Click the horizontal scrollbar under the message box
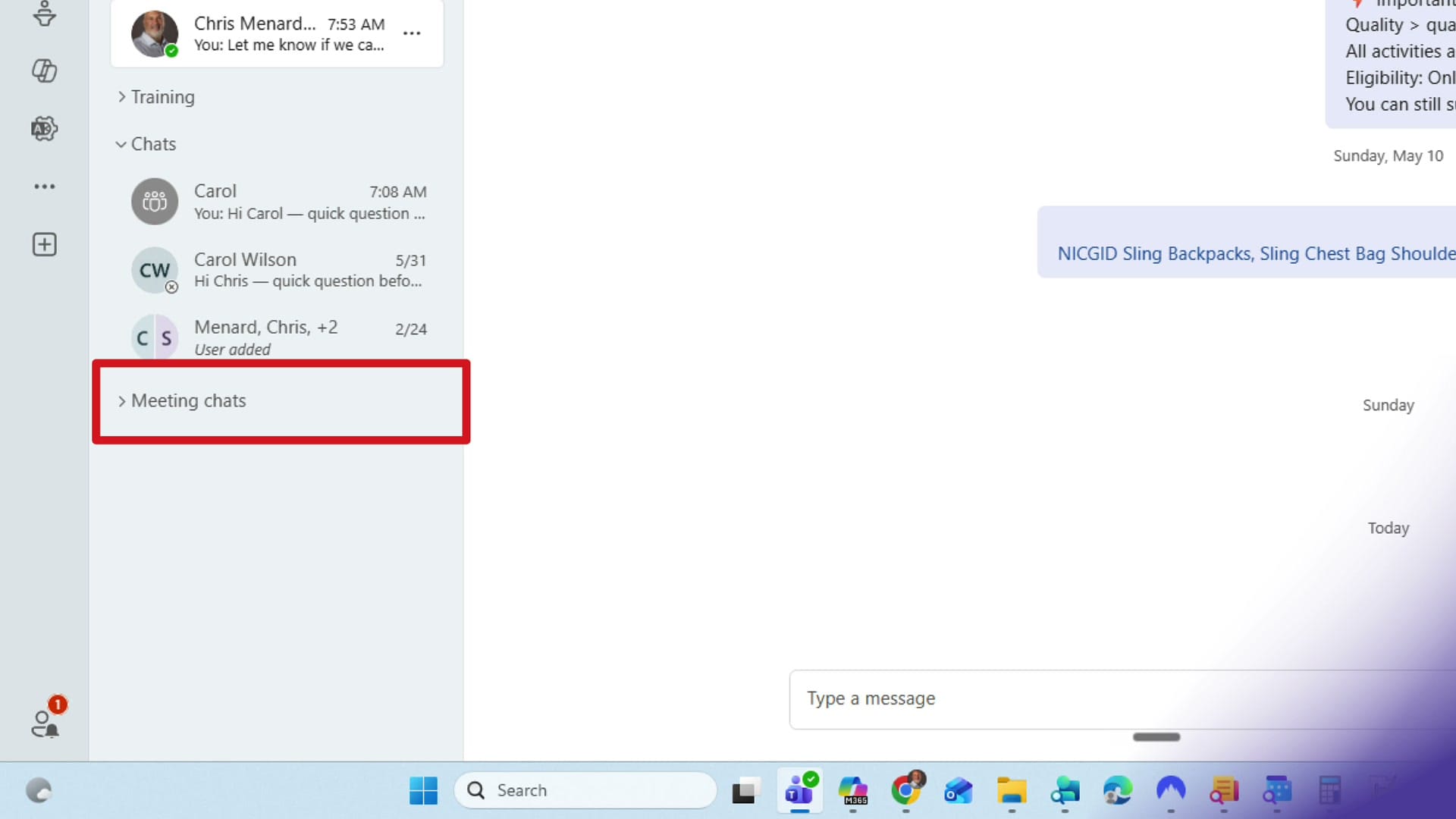The image size is (1456, 819). coord(1156,737)
